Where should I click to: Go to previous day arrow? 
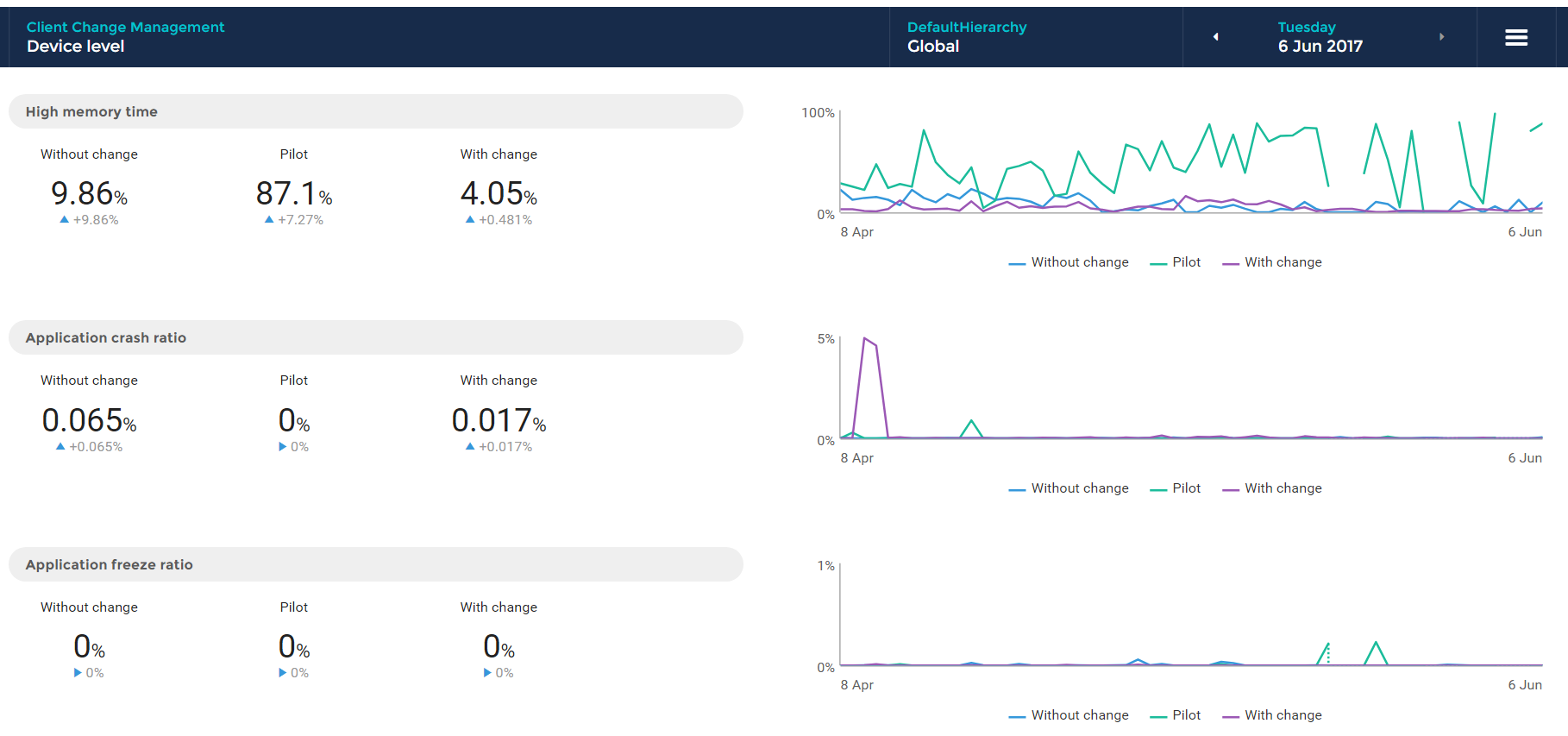coord(1216,37)
